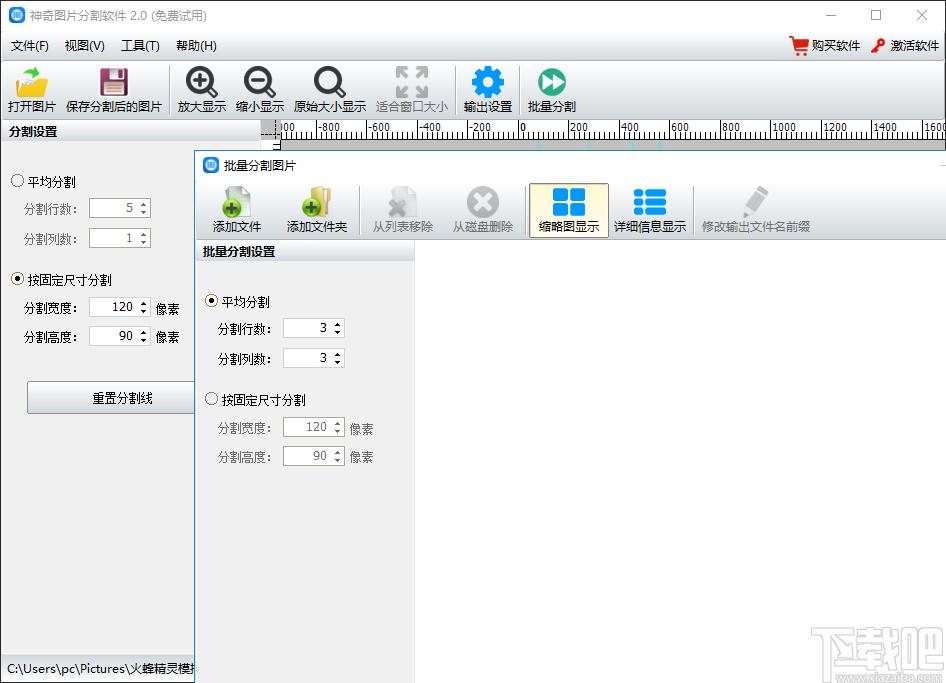This screenshot has height=683, width=946.
Task: Click 添加文件夹 folder icon
Action: pos(317,210)
